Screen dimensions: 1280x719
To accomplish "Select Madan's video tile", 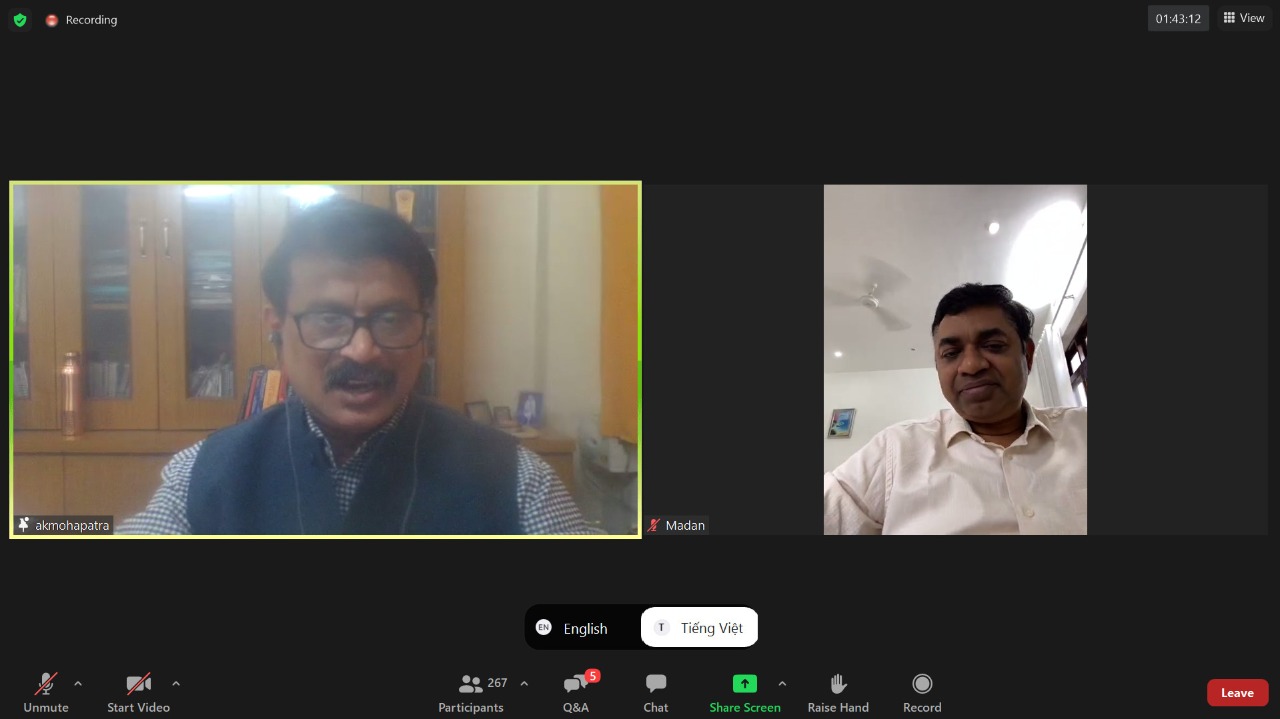I will point(956,359).
